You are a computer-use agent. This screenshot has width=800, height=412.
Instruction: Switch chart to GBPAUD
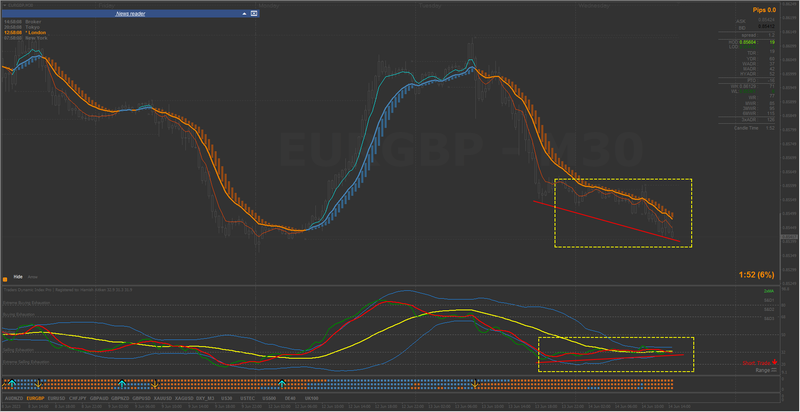[x=99, y=398]
